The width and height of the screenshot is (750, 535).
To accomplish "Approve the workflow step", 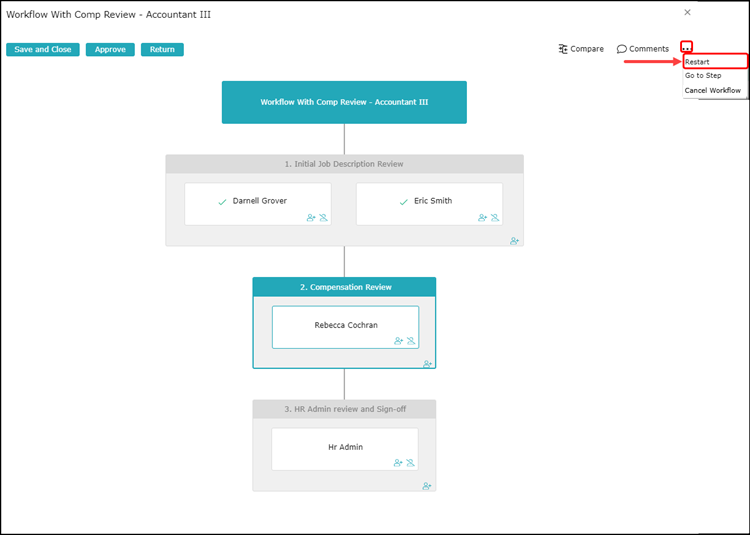I will [110, 49].
